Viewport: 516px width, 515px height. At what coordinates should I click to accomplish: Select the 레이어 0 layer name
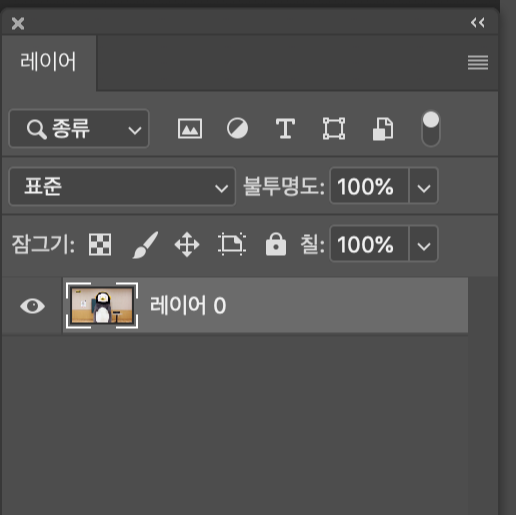pos(188,305)
